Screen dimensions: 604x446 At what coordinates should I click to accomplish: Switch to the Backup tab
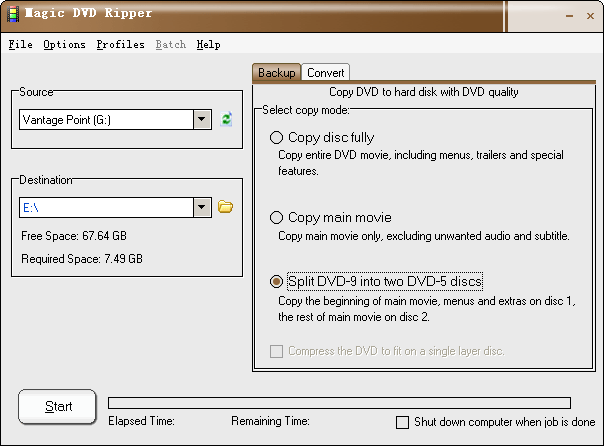pyautogui.click(x=277, y=73)
